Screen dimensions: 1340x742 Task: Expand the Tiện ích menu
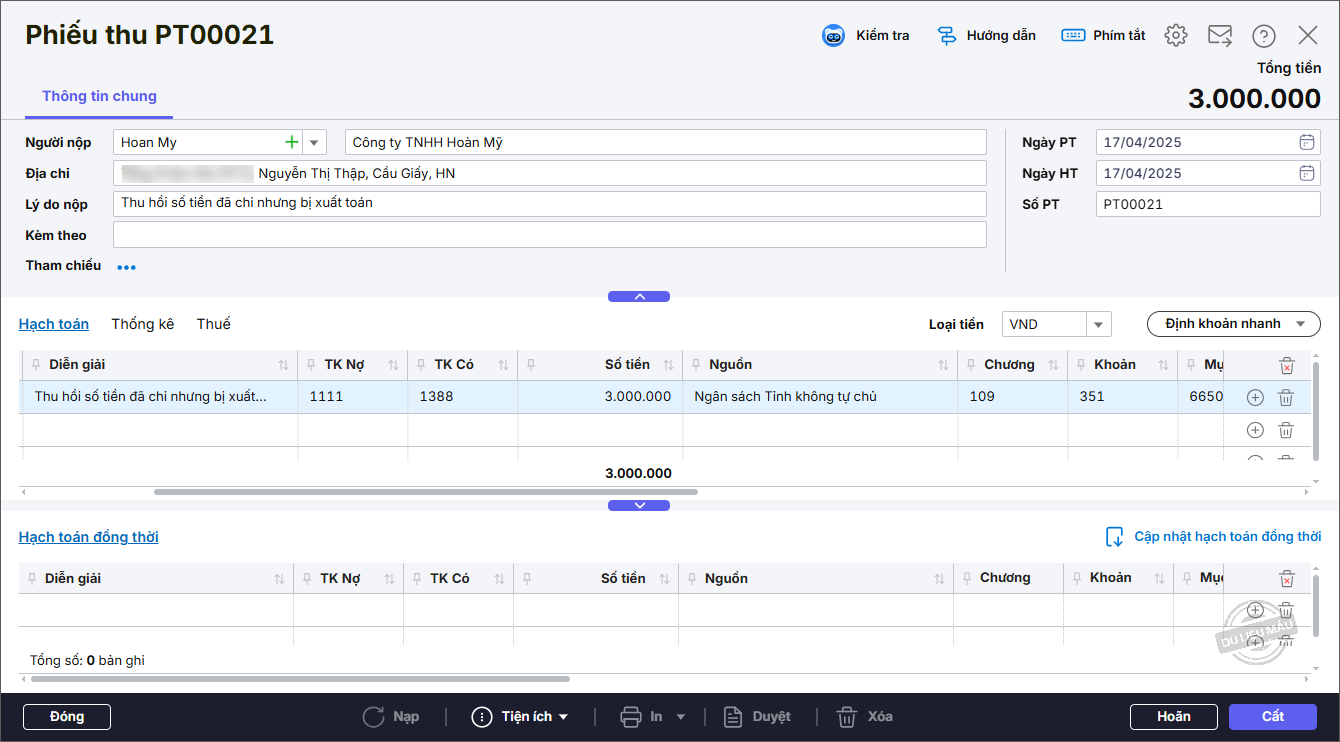[x=521, y=717]
